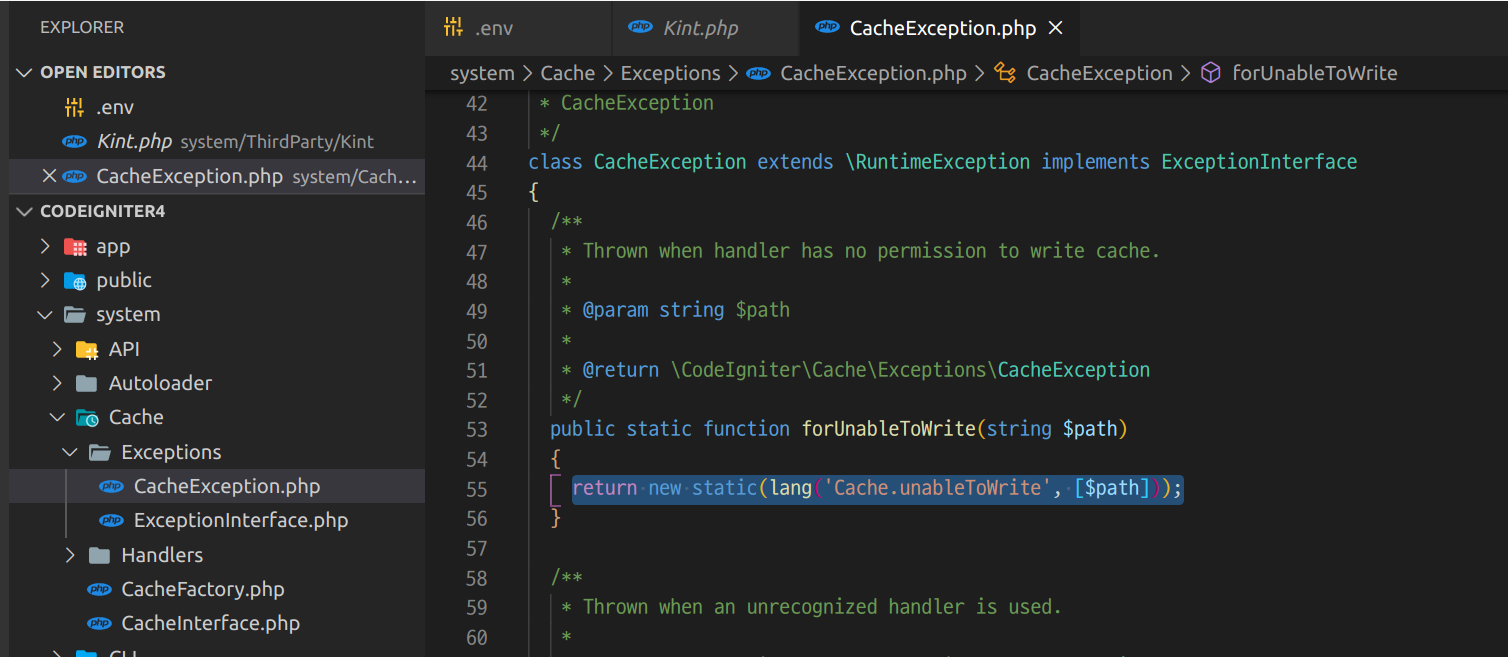Click PHP icon beside Kint.php in Open Editors

coord(75,141)
